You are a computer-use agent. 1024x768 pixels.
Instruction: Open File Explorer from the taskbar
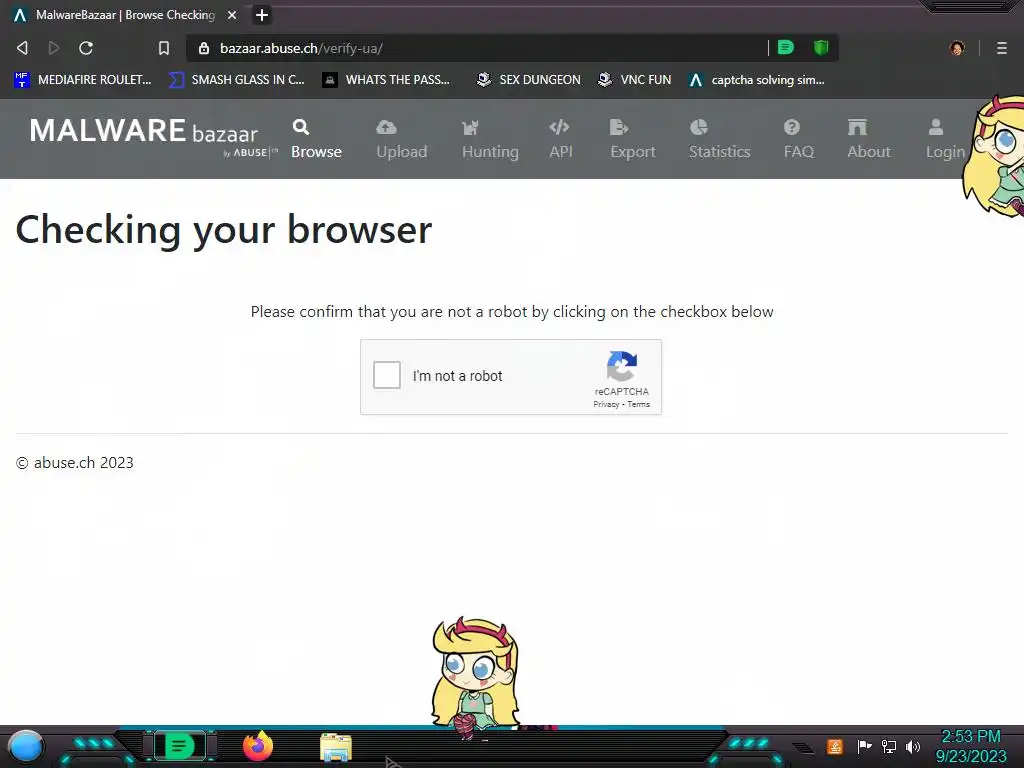(336, 747)
